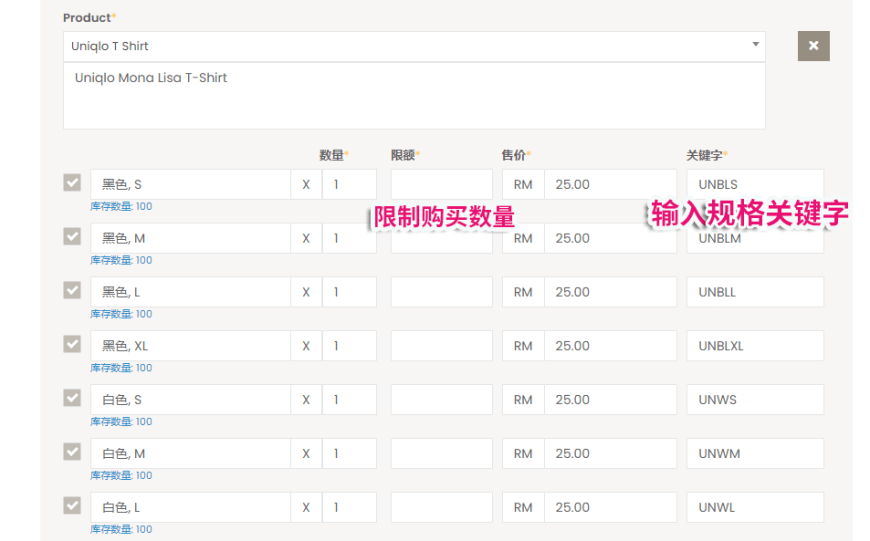
Task: Click the 白色, S variant name field
Action: click(x=190, y=400)
